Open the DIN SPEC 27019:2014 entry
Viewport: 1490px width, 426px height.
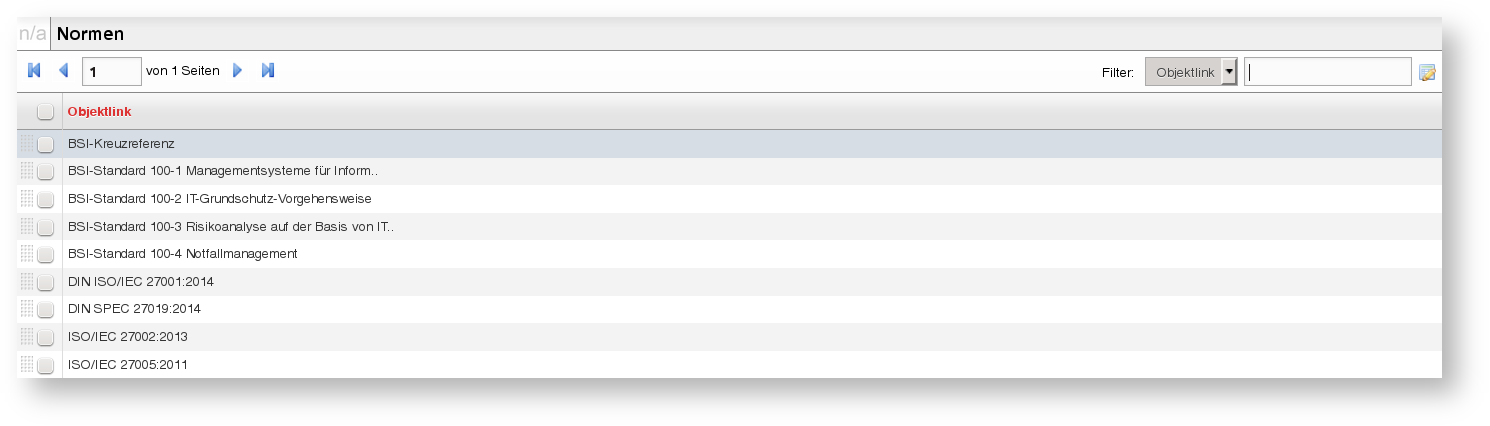pos(134,309)
